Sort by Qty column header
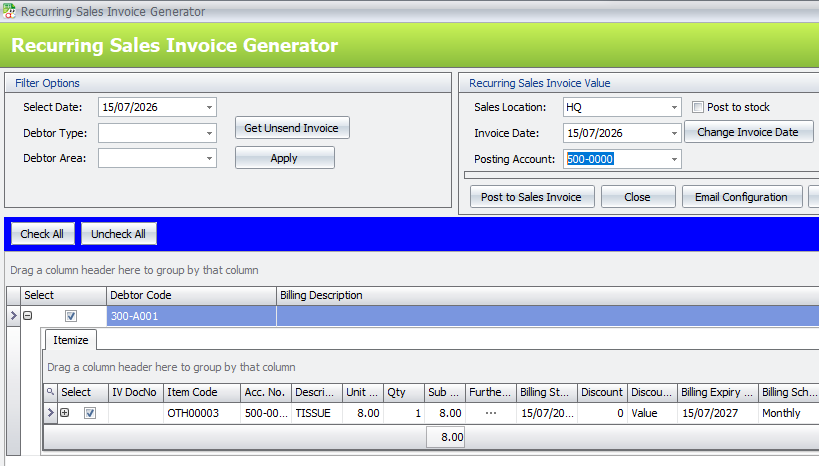The width and height of the screenshot is (819, 466). coord(404,392)
